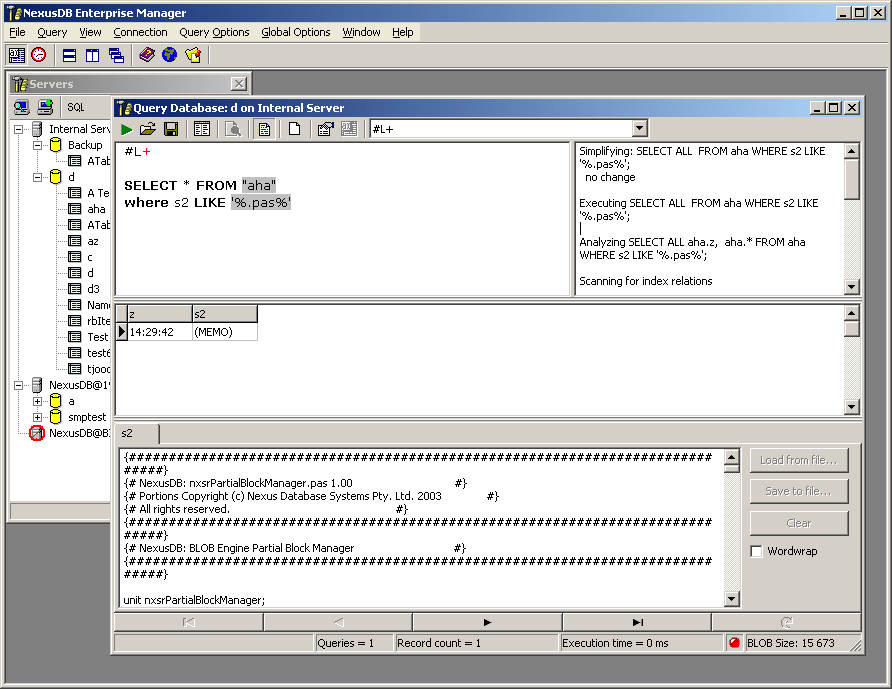The width and height of the screenshot is (892, 689).
Task: Open the #L+ query history dropdown
Action: pyautogui.click(x=639, y=129)
